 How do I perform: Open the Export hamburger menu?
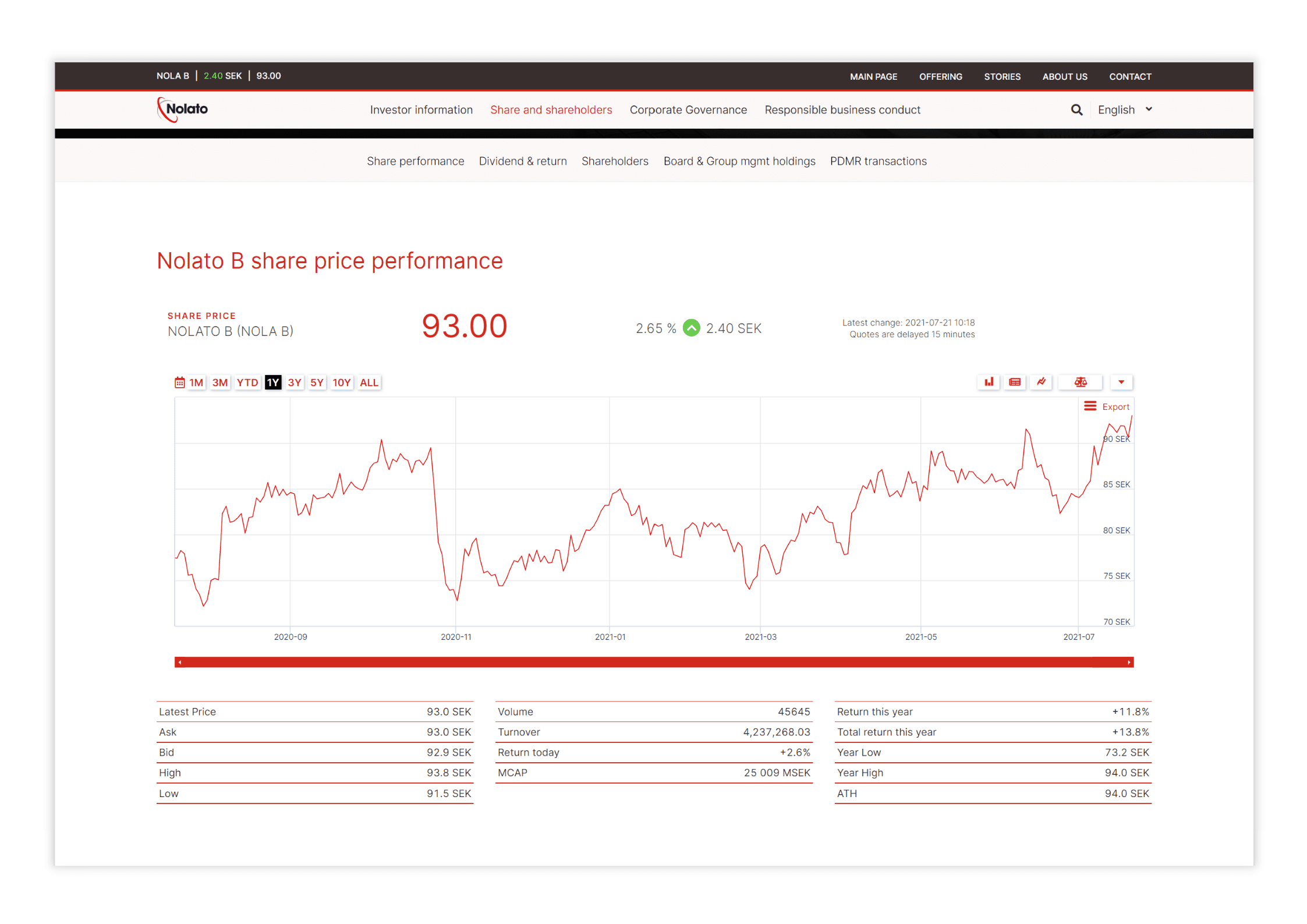pos(1090,406)
